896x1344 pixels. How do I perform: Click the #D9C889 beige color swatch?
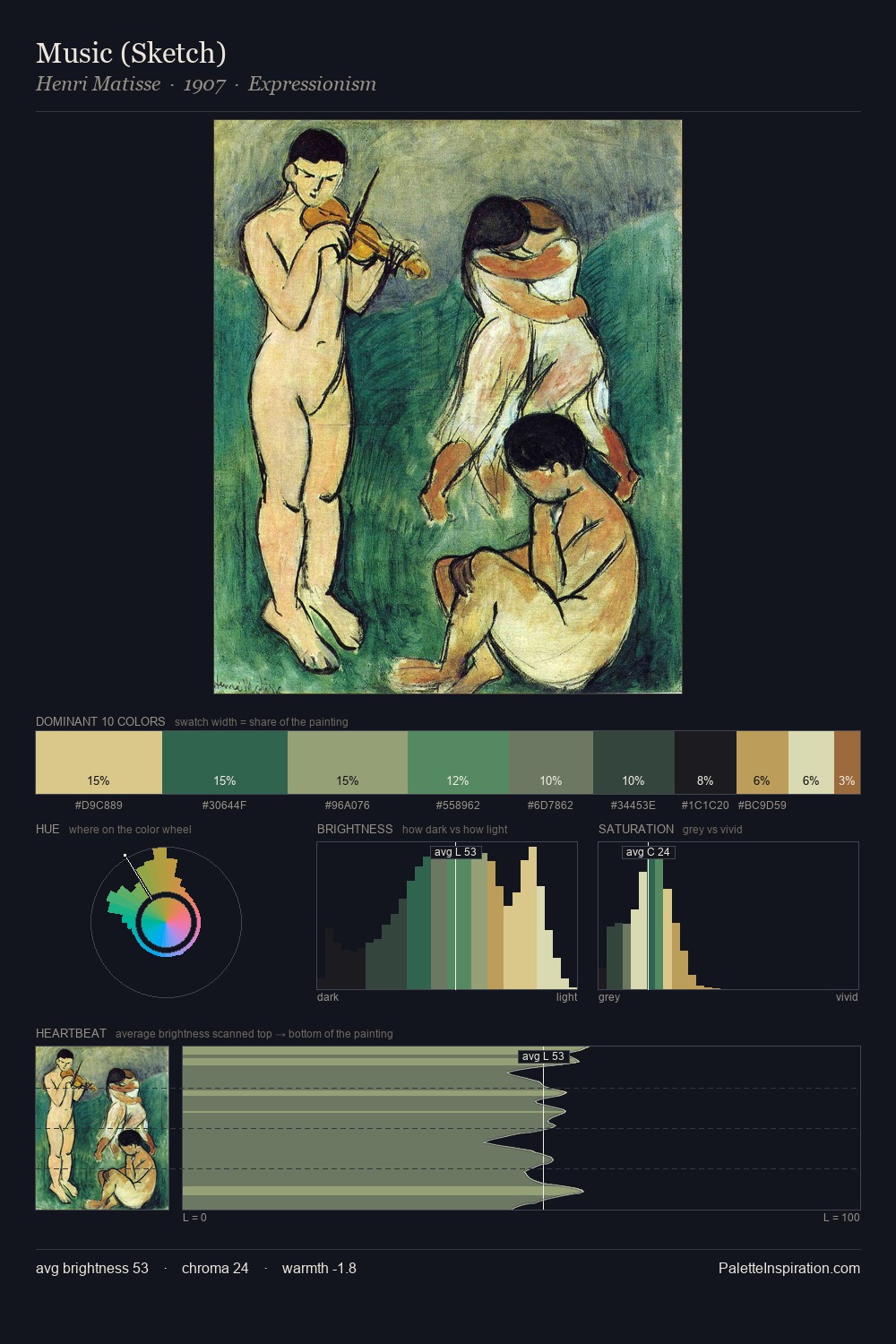[x=99, y=762]
